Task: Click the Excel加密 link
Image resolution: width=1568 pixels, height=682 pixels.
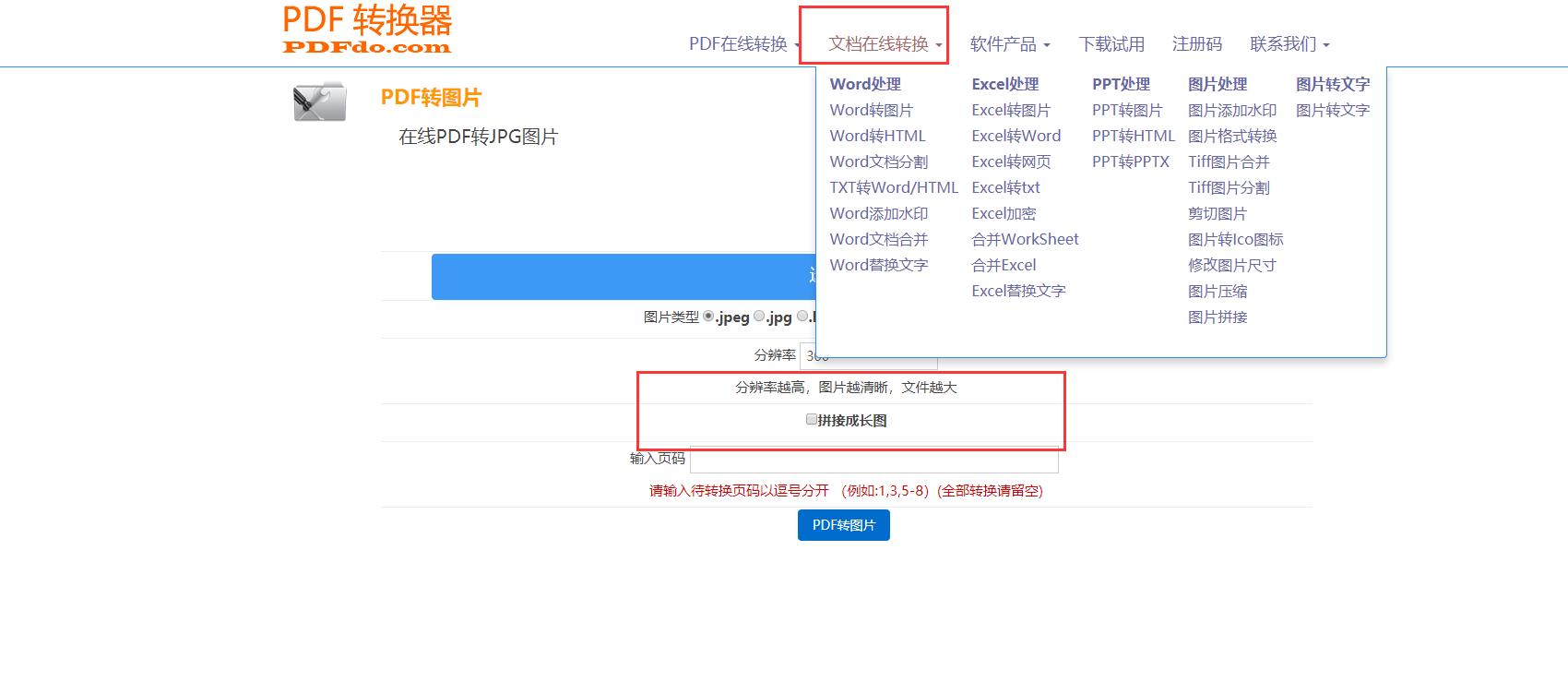Action: tap(1004, 213)
